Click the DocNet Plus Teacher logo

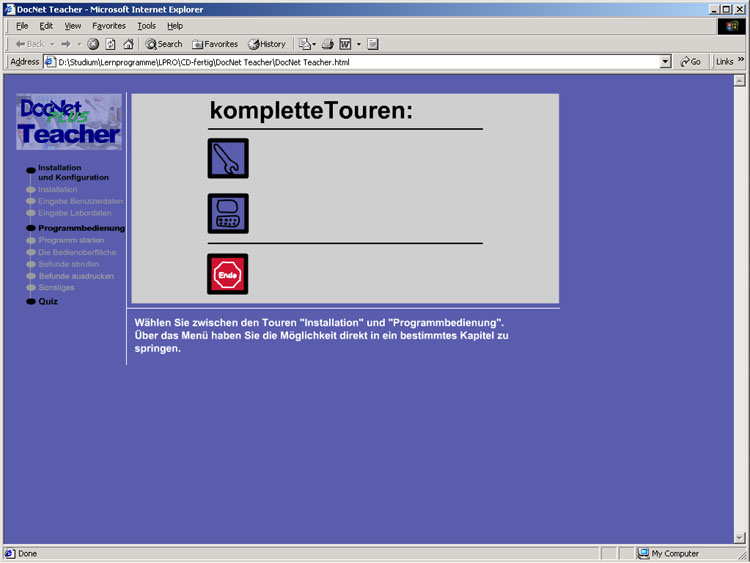[x=69, y=122]
